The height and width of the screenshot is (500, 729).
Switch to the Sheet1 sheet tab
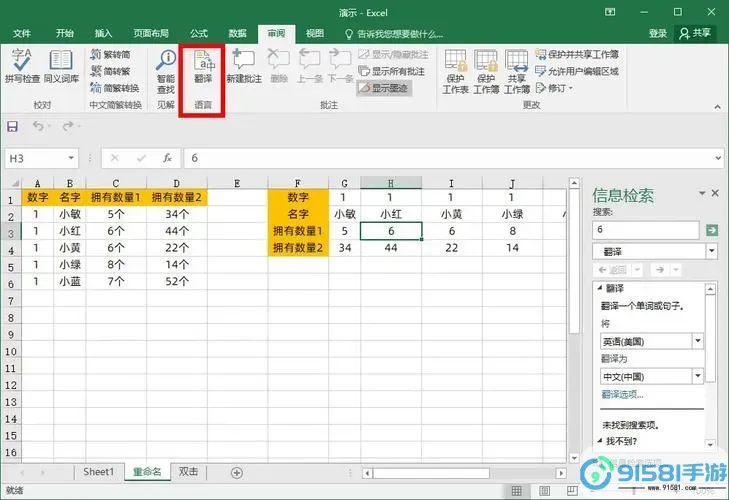[x=99, y=472]
